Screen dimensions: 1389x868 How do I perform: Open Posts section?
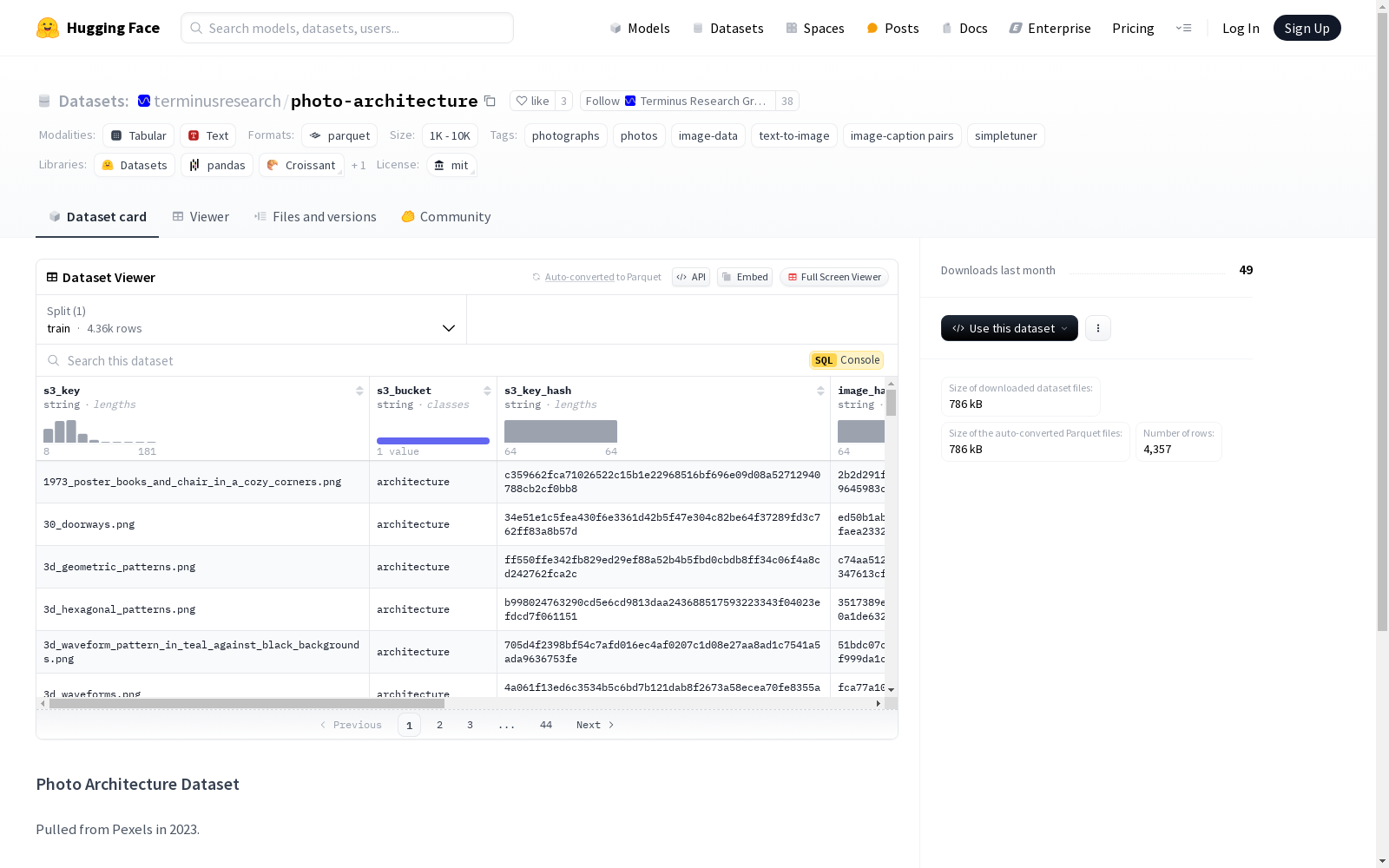892,28
